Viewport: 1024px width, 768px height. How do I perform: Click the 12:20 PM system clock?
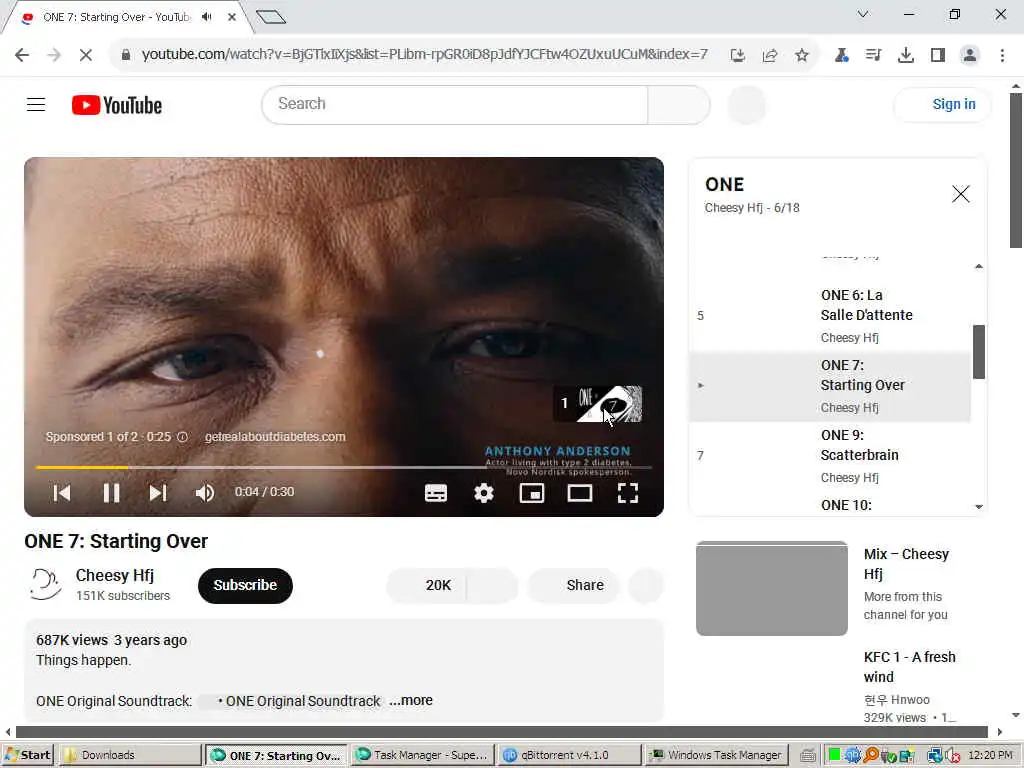[x=990, y=755]
